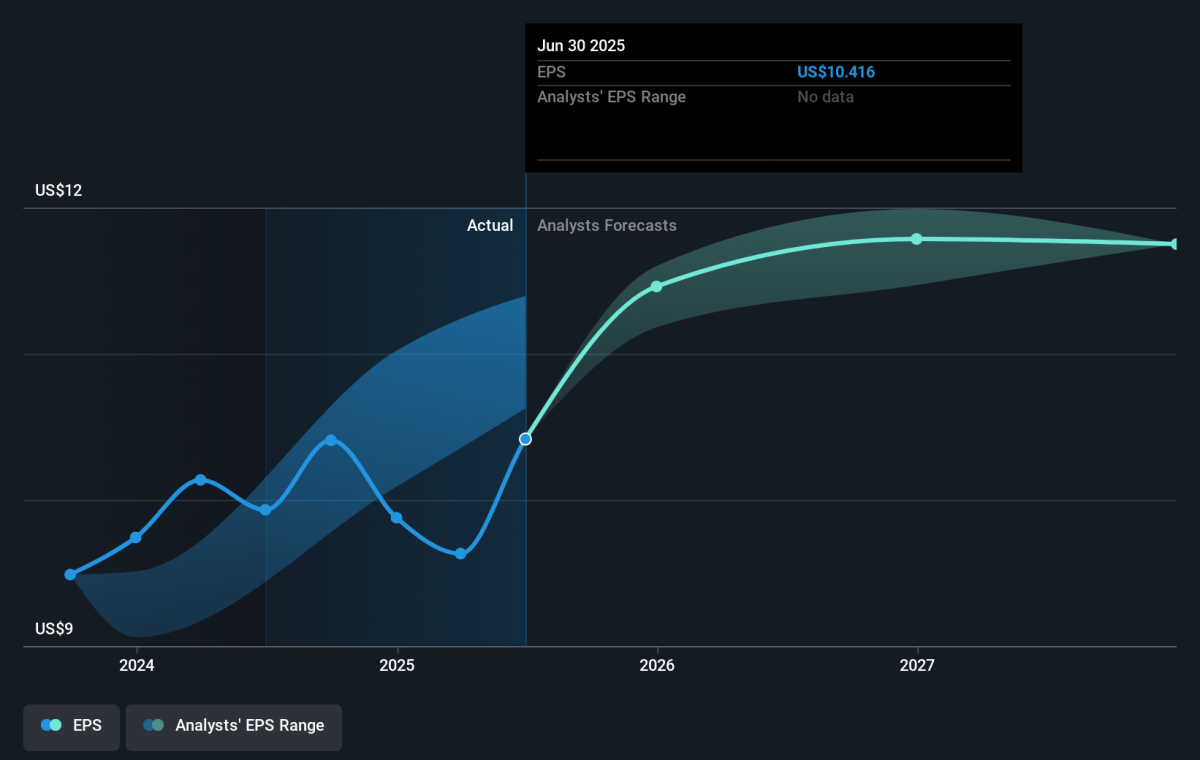Click the EPS trough point in early 2025
This screenshot has height=760, width=1200.
point(460,554)
